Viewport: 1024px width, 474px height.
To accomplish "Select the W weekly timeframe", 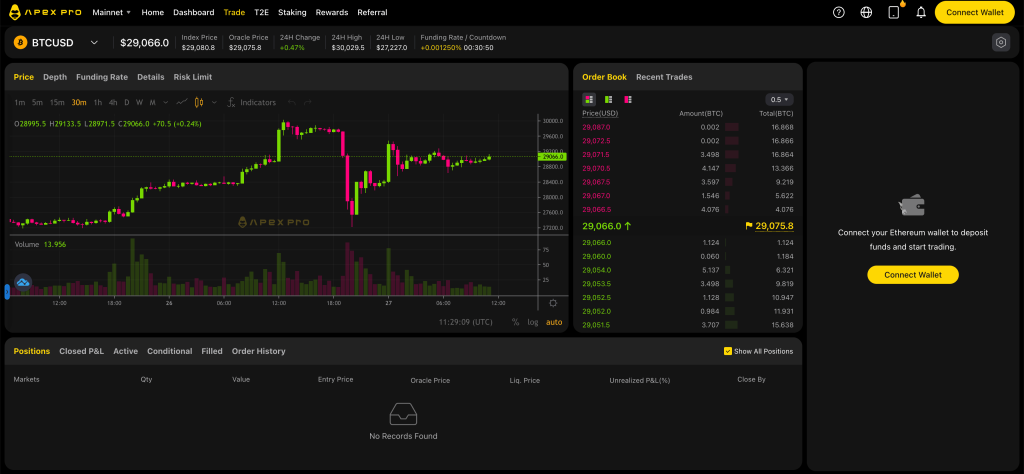I will 140,103.
